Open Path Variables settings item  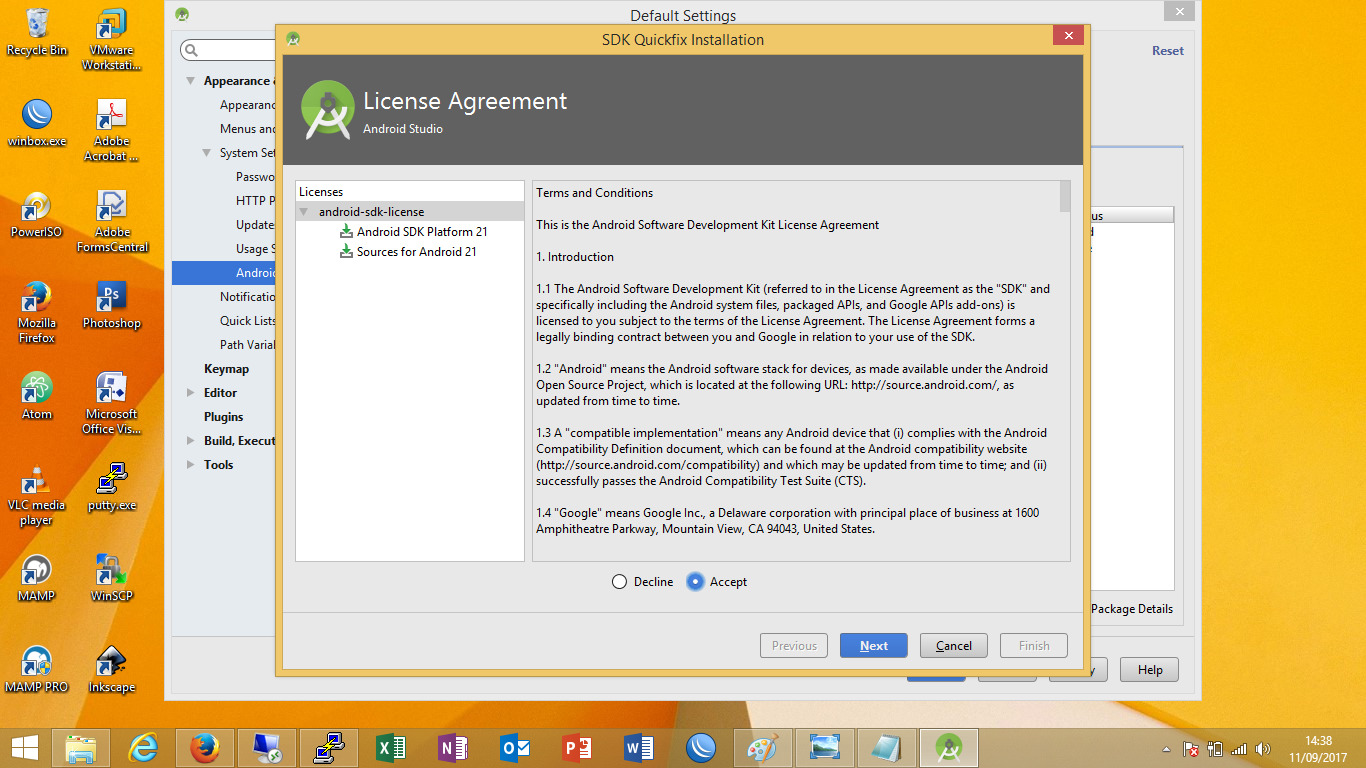tap(247, 345)
